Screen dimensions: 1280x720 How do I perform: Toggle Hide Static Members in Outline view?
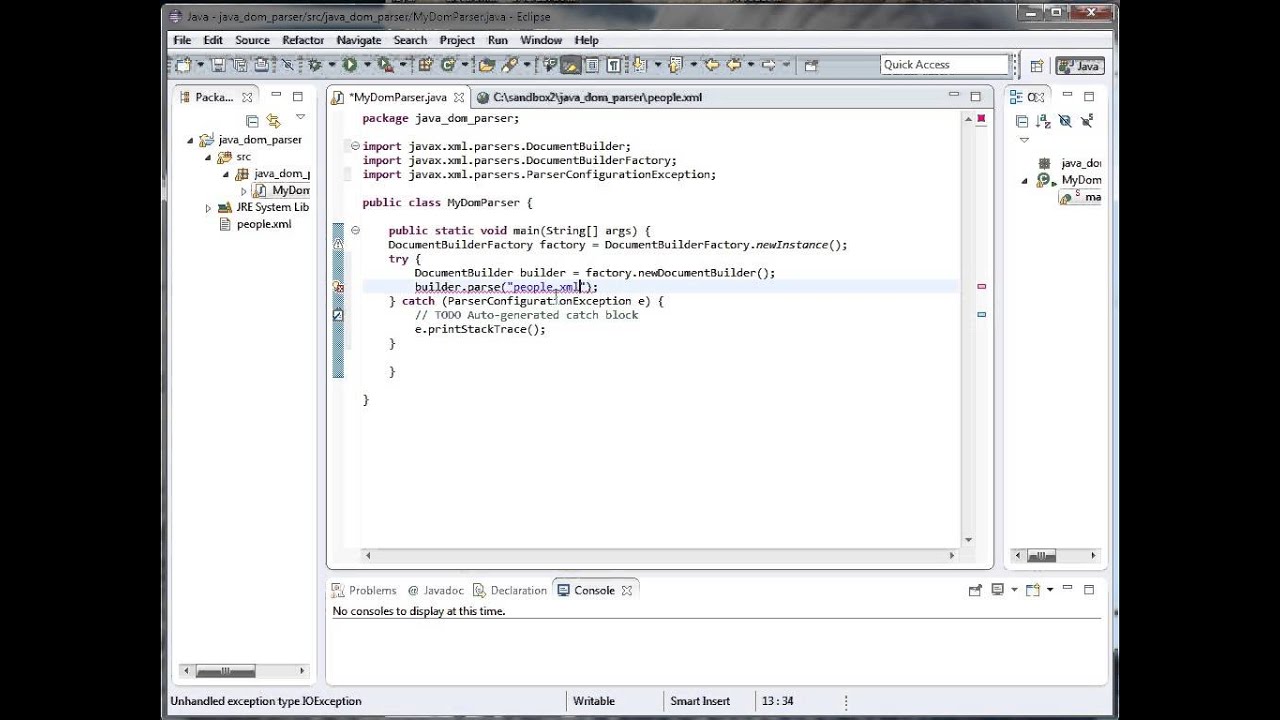pyautogui.click(x=1086, y=121)
